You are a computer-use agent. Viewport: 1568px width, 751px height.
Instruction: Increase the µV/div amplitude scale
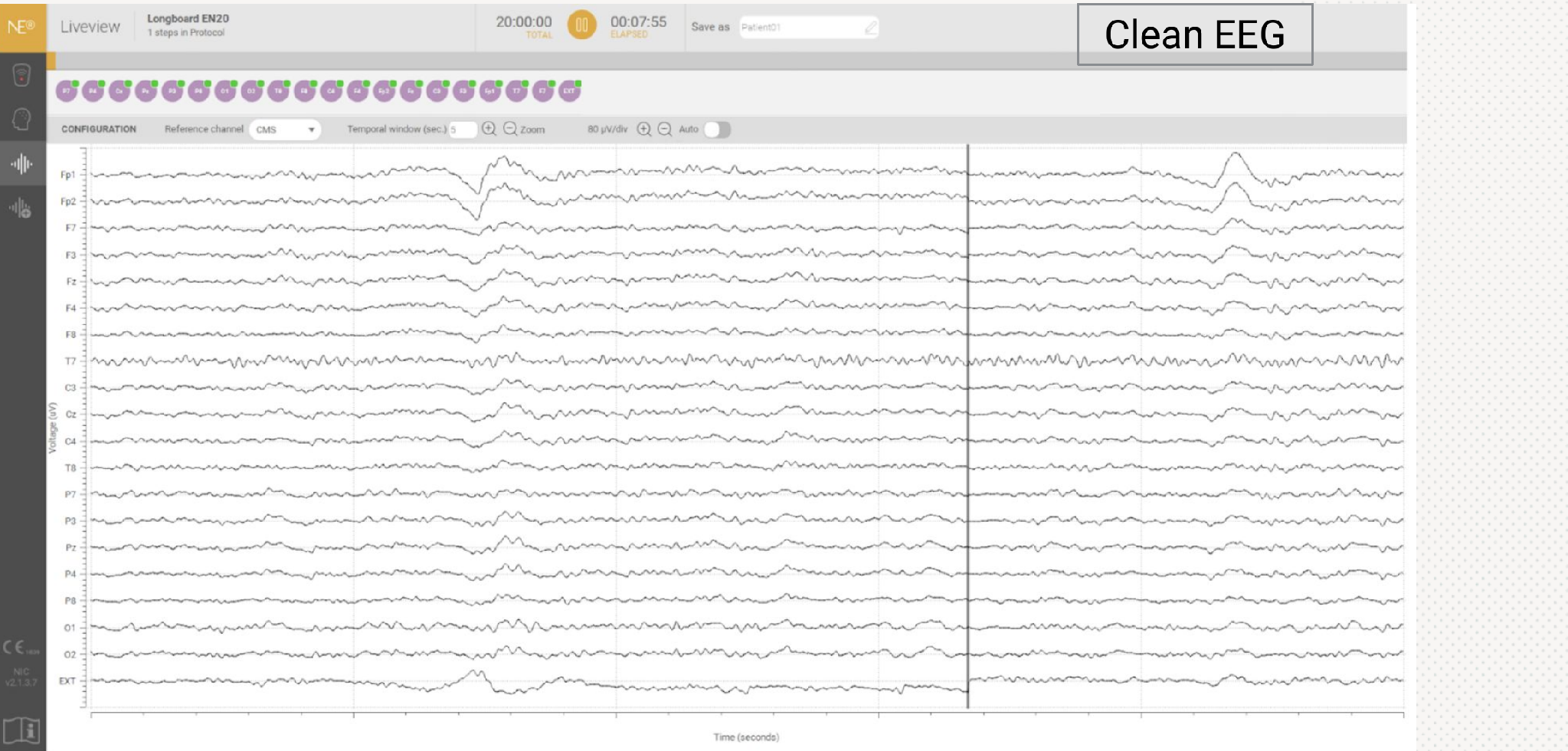pos(644,129)
